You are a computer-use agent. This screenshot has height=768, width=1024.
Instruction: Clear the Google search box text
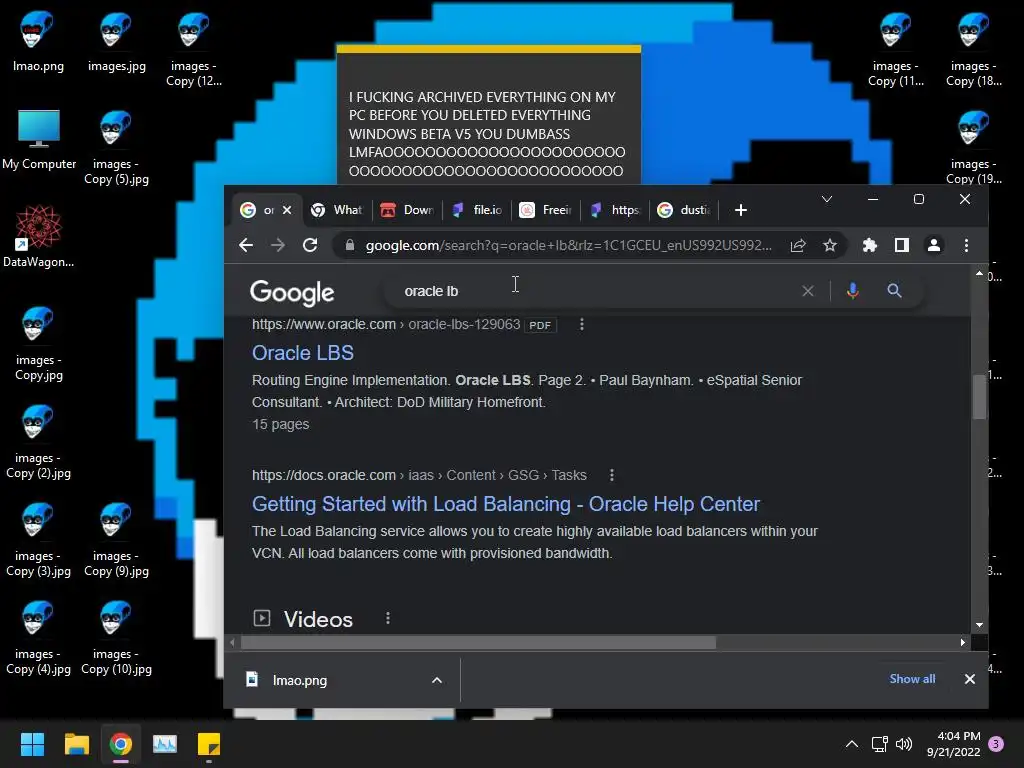click(808, 291)
